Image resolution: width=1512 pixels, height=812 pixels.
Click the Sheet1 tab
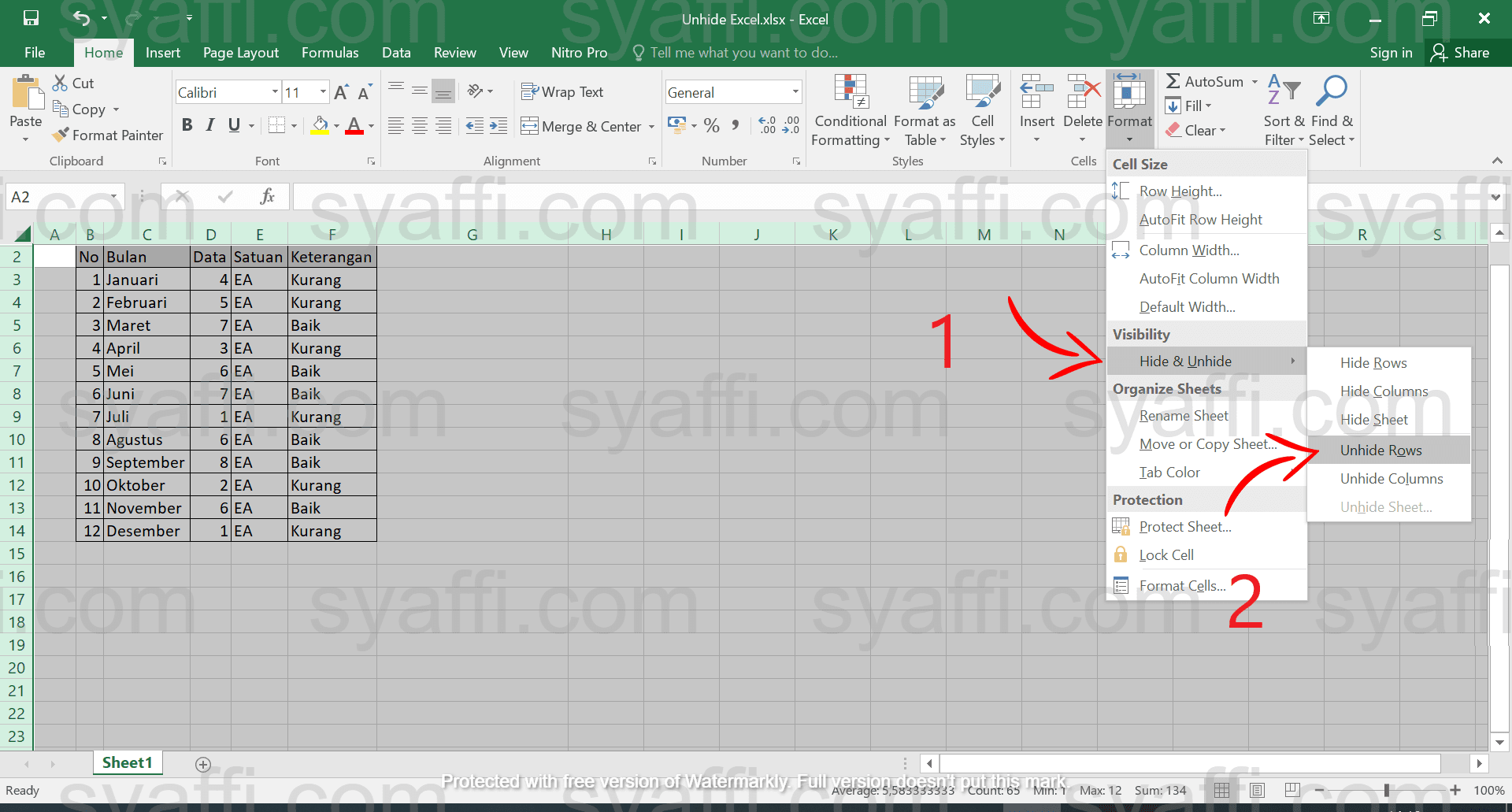coord(128,762)
